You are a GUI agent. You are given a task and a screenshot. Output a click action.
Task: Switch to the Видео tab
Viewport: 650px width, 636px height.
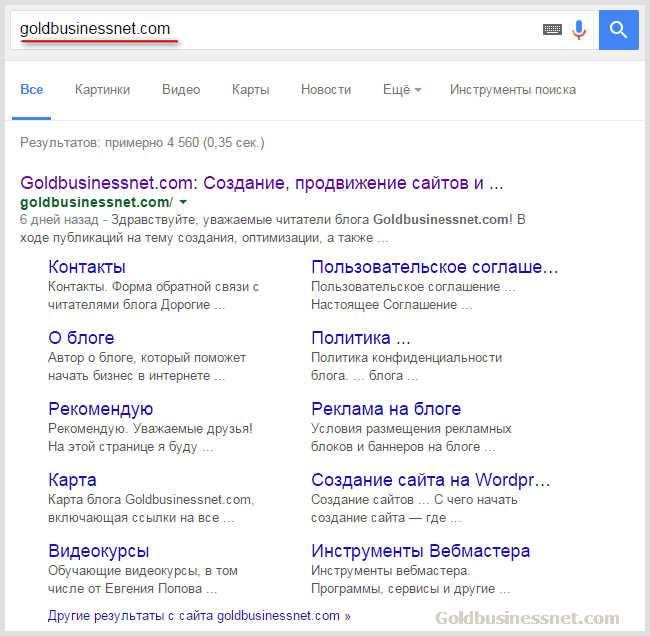point(181,90)
